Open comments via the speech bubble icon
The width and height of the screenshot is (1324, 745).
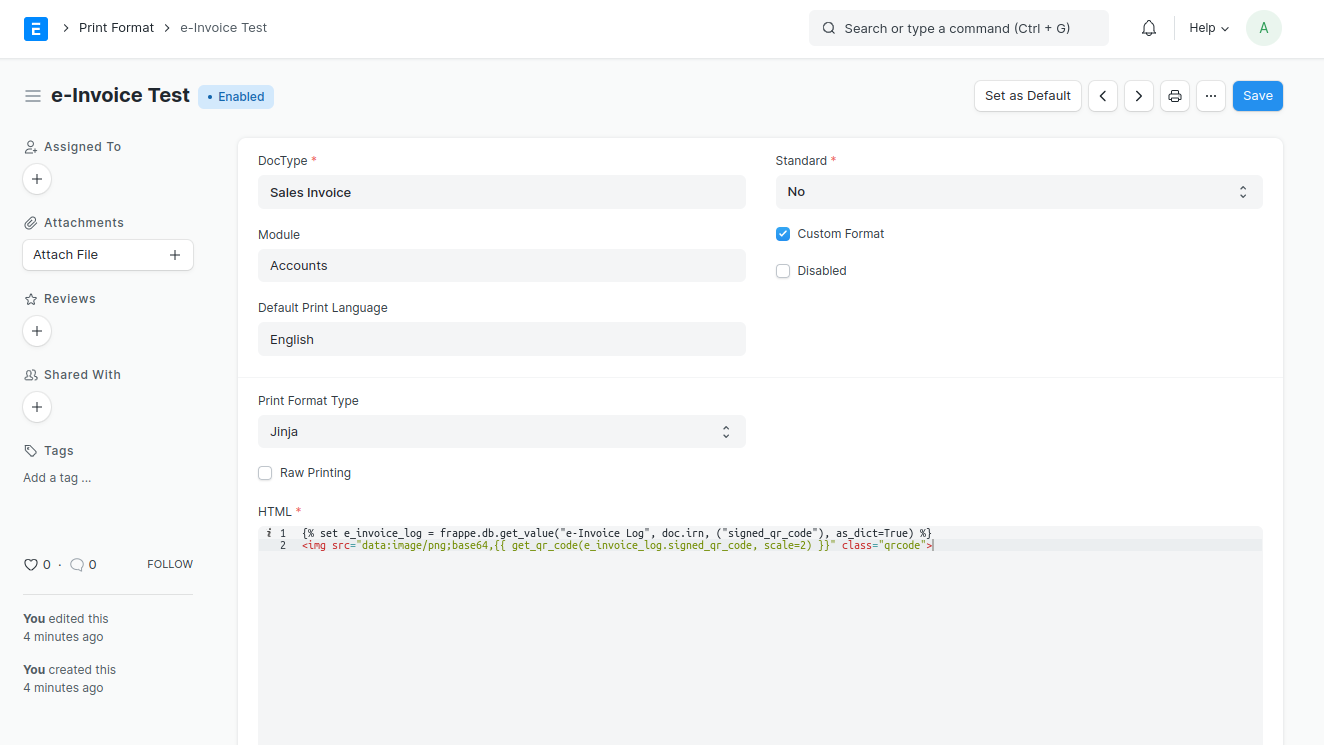pyautogui.click(x=75, y=564)
